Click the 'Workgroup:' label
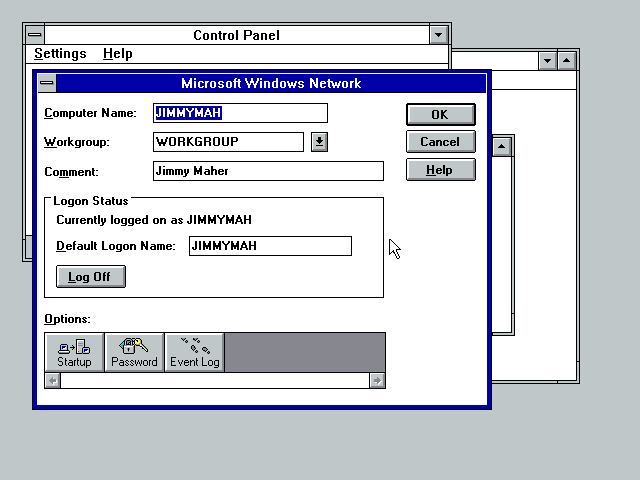The height and width of the screenshot is (480, 640). point(77,142)
